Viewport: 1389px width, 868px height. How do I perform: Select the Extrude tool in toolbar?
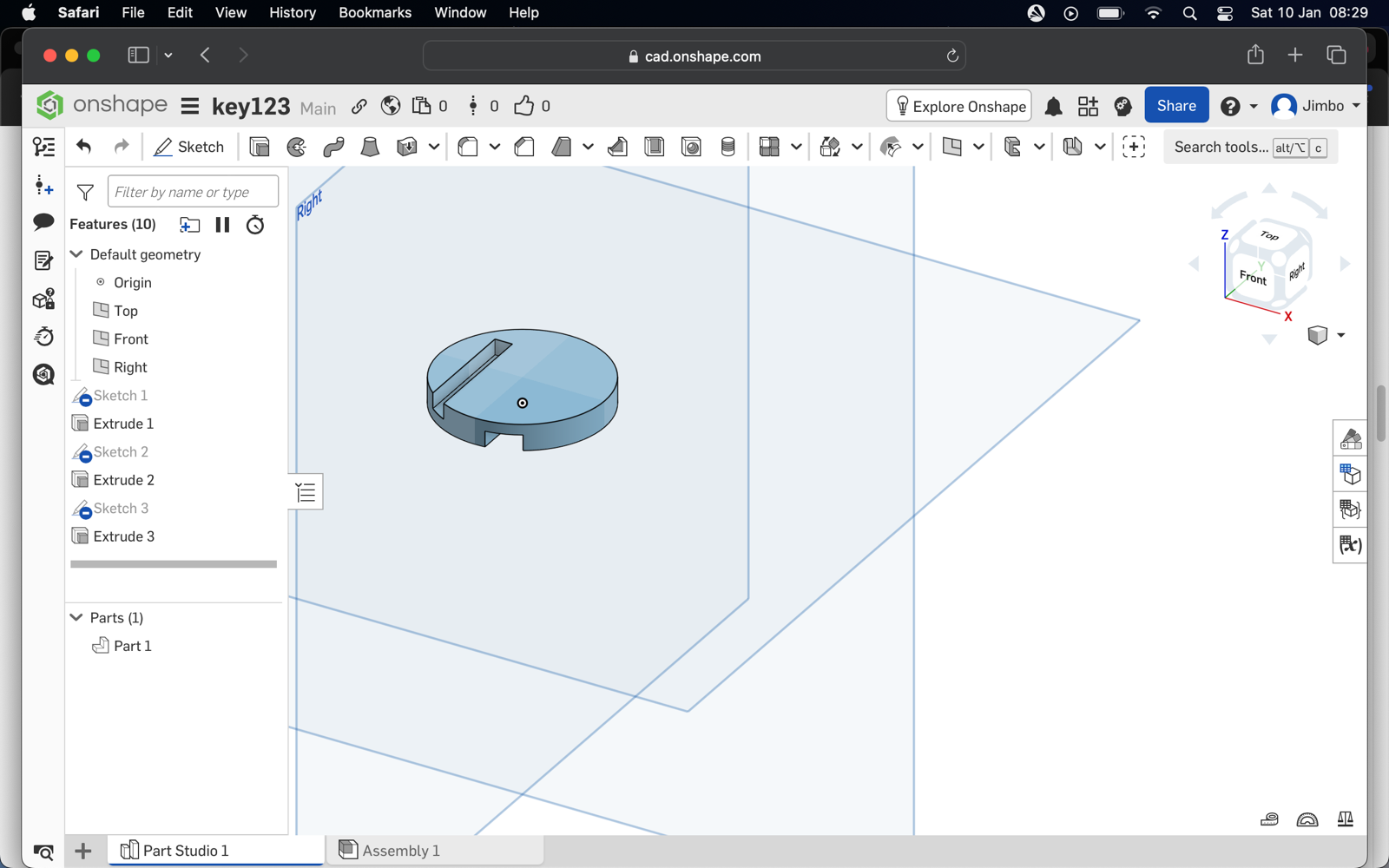[x=259, y=147]
